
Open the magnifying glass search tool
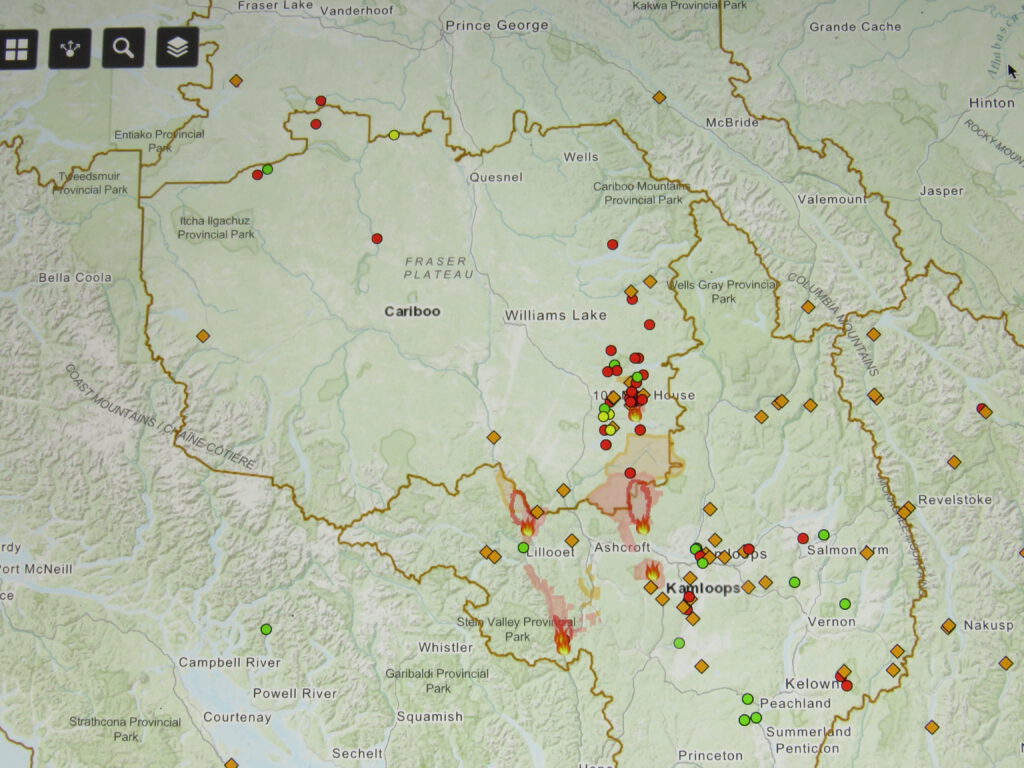tap(123, 48)
